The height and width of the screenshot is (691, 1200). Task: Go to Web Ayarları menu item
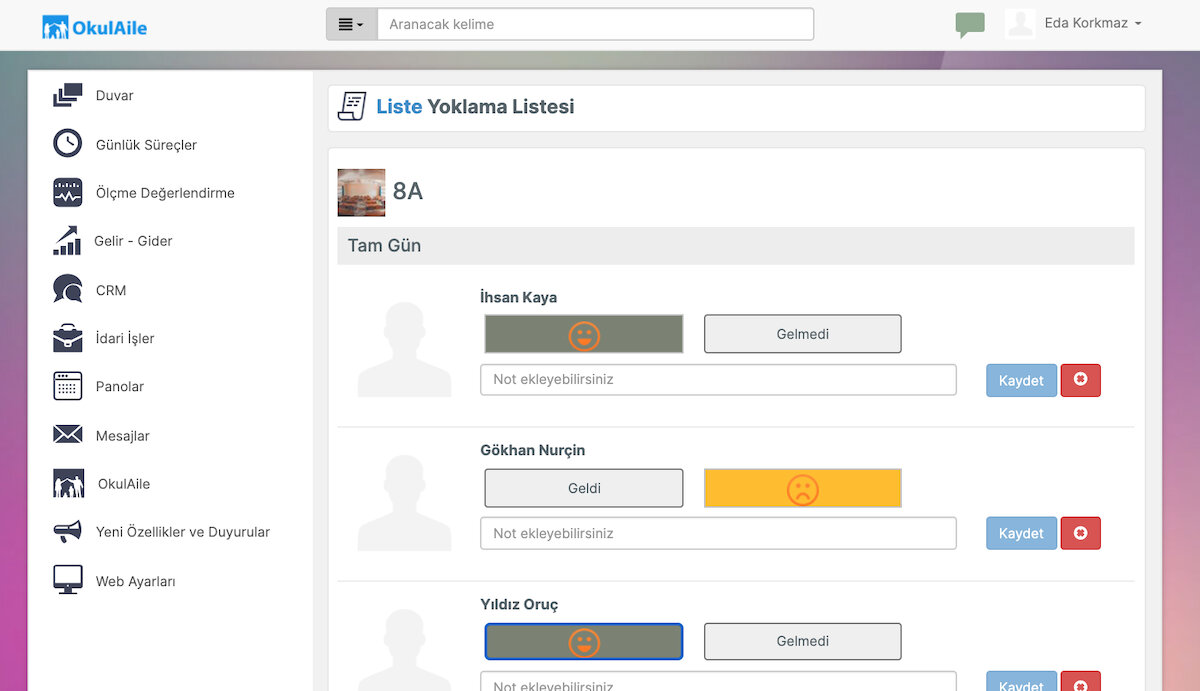pos(135,581)
